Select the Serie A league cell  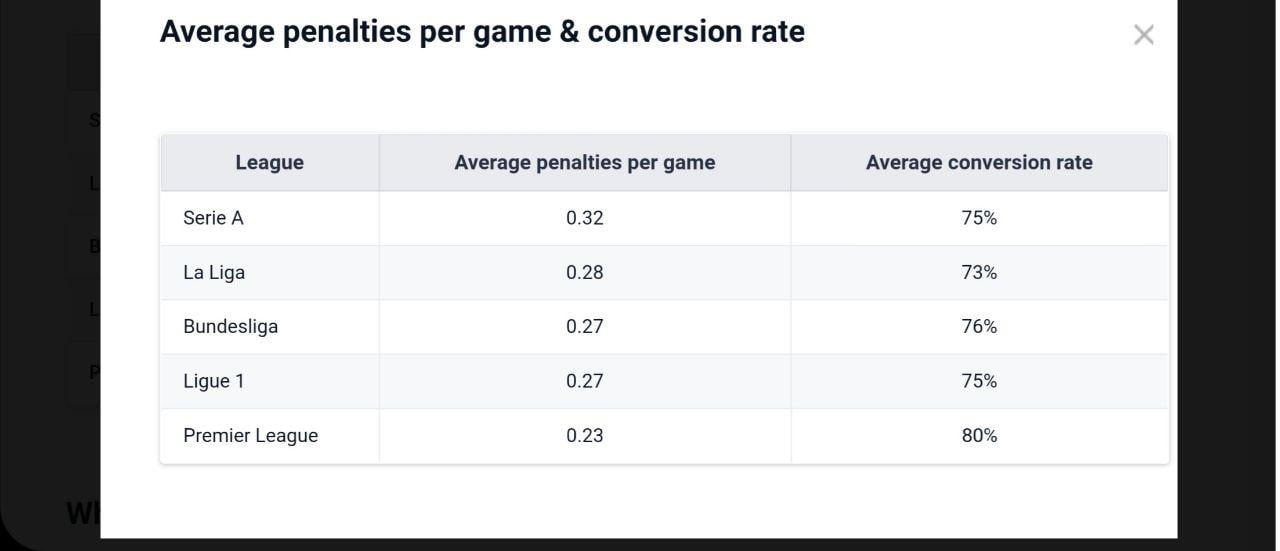click(x=213, y=218)
